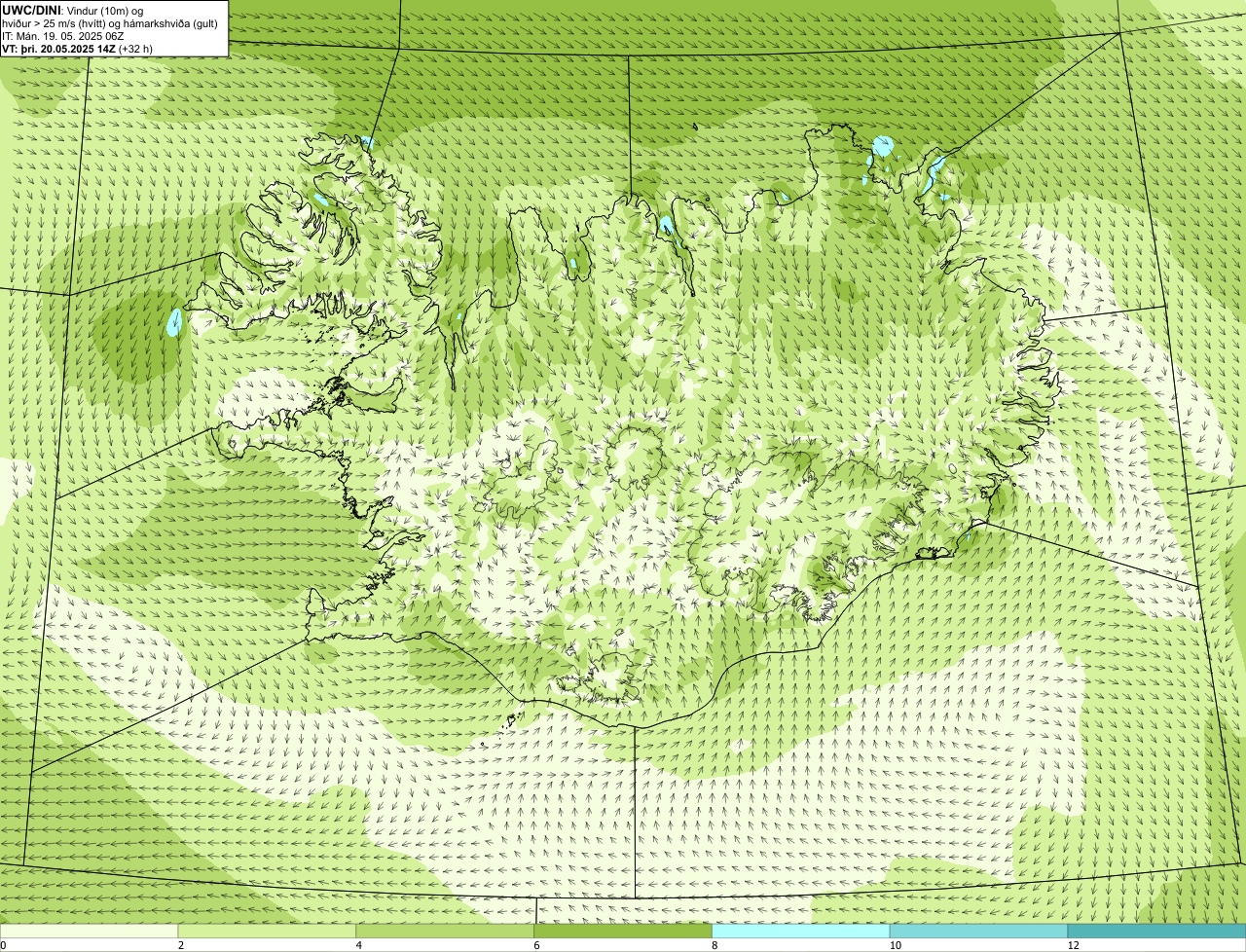The height and width of the screenshot is (952, 1246).
Task: Click the teal segment above 12 m/s
Action: point(1156,932)
